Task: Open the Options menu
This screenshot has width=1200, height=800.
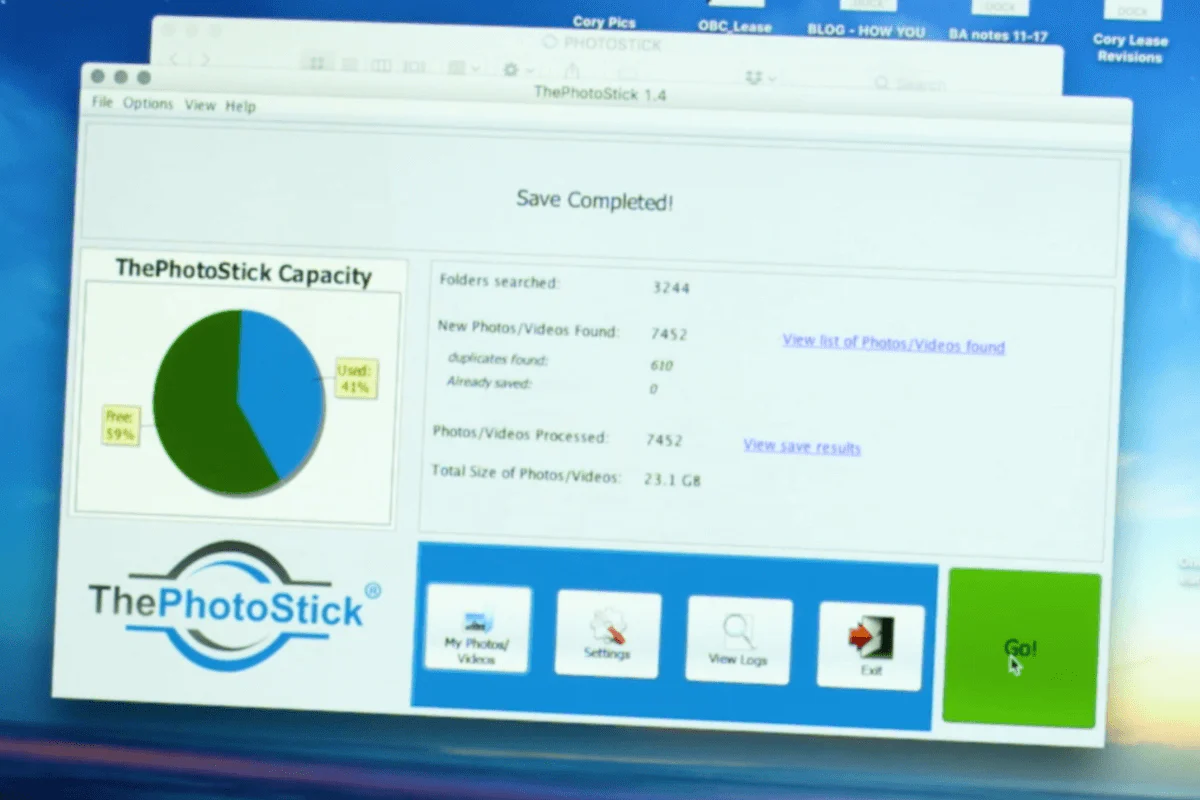Action: point(148,103)
